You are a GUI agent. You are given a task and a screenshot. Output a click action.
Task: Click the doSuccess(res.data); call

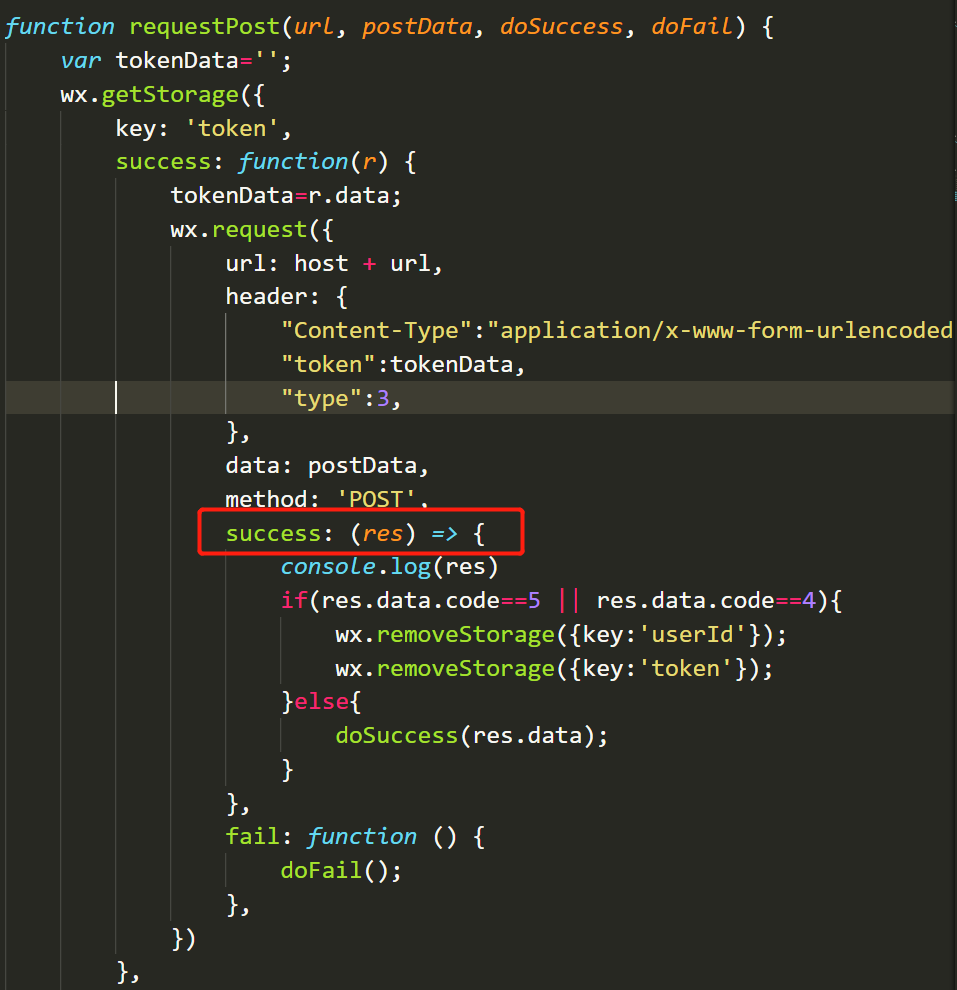[x=472, y=736]
